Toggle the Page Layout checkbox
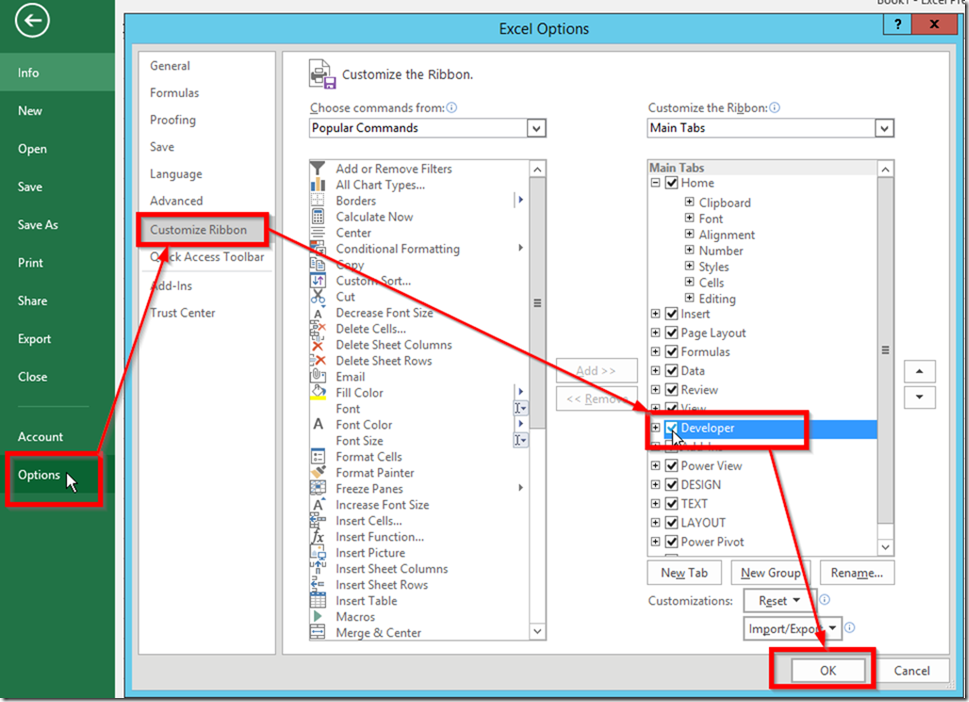The image size is (969, 702). pyautogui.click(x=671, y=332)
